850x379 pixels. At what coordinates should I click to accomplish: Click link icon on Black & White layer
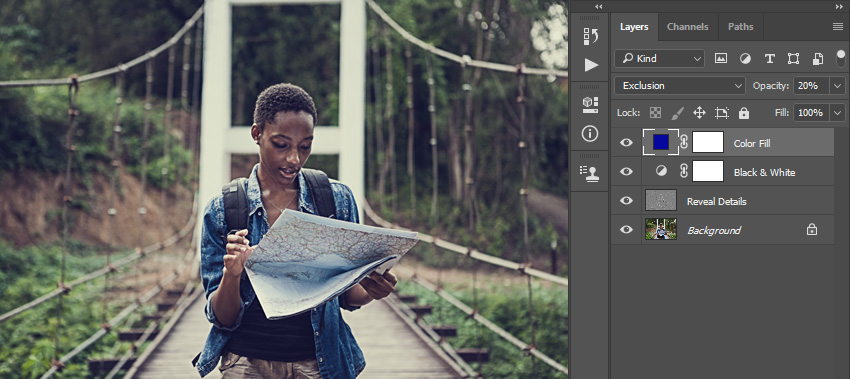tap(684, 171)
